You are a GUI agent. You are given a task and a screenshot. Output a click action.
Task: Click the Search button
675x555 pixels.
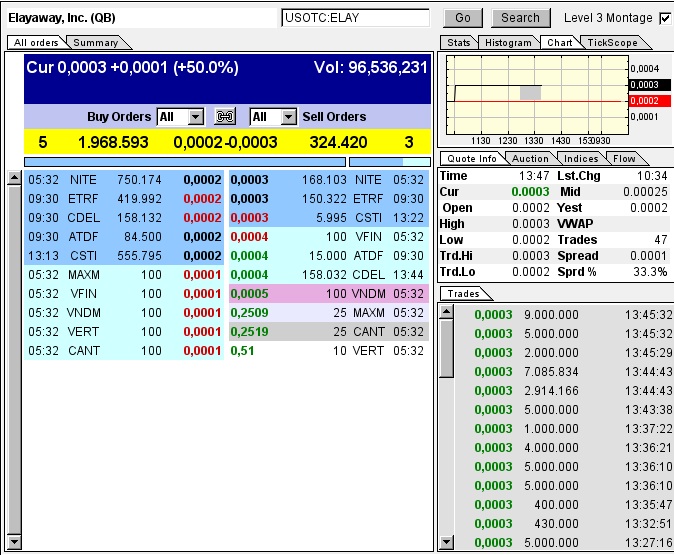(520, 18)
